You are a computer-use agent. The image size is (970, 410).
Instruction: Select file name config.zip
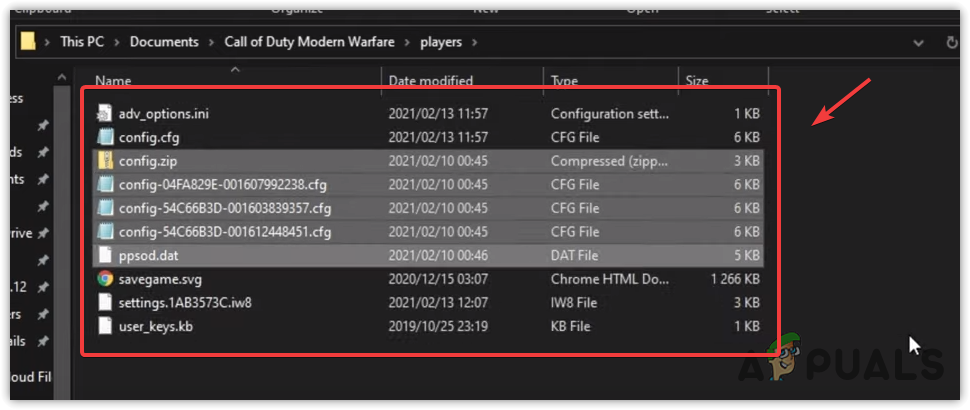pyautogui.click(x=147, y=161)
